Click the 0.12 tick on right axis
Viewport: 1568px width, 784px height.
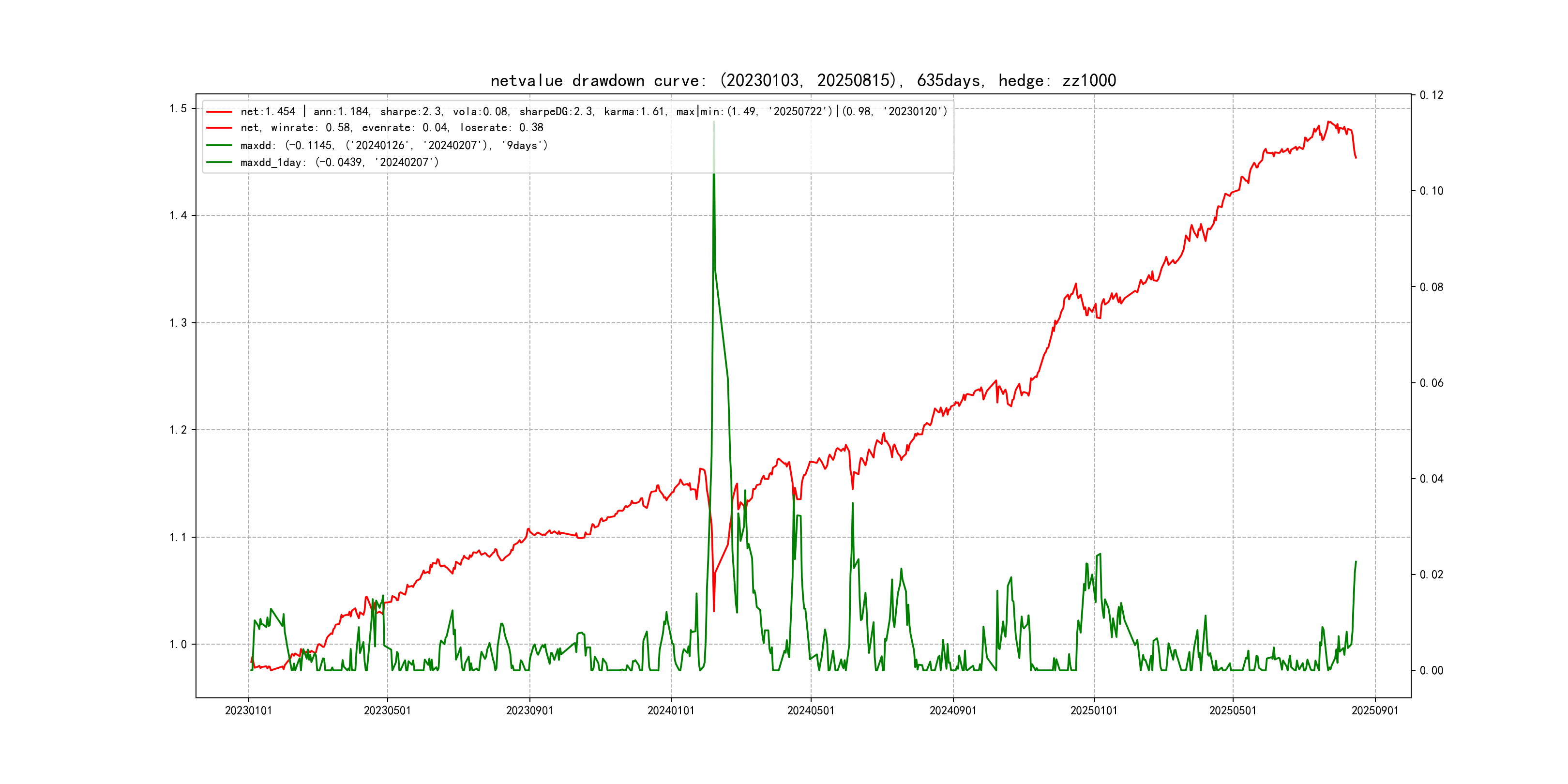[1431, 95]
